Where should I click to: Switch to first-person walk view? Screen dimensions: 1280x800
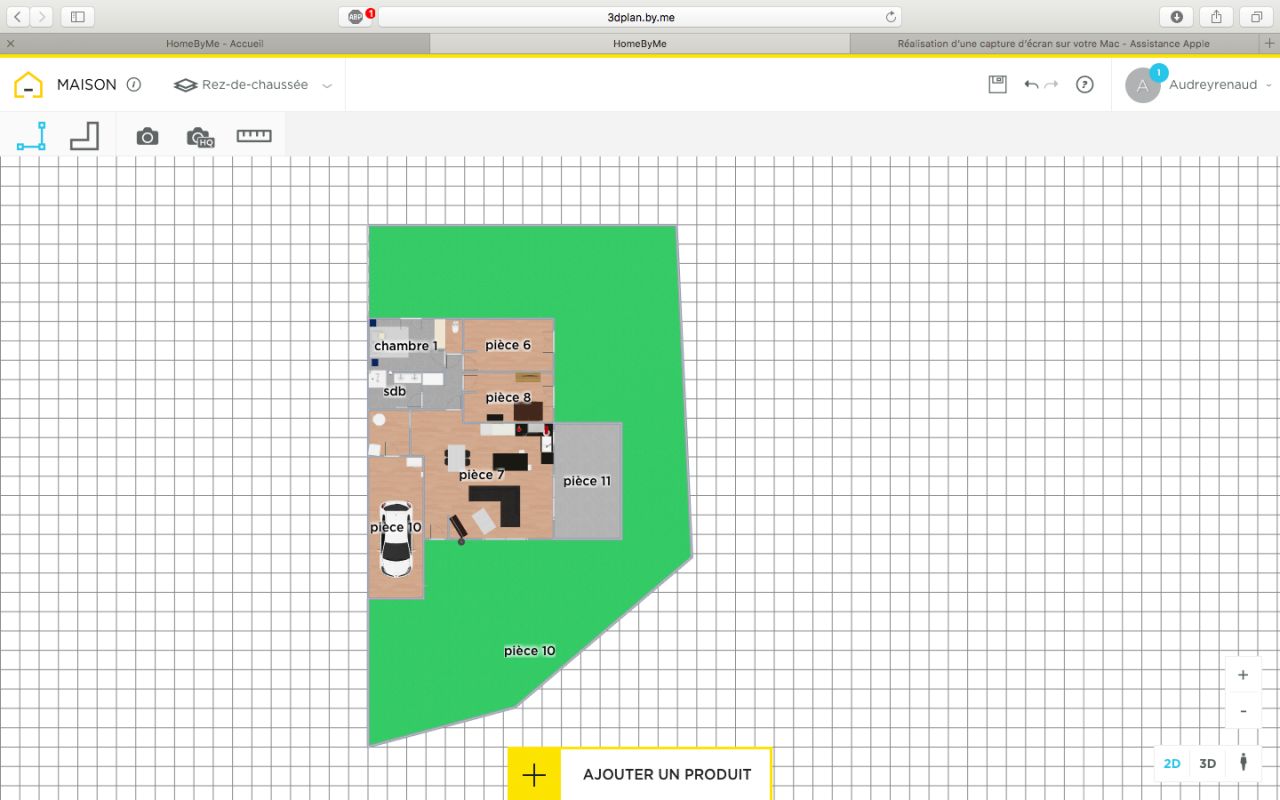click(1243, 763)
